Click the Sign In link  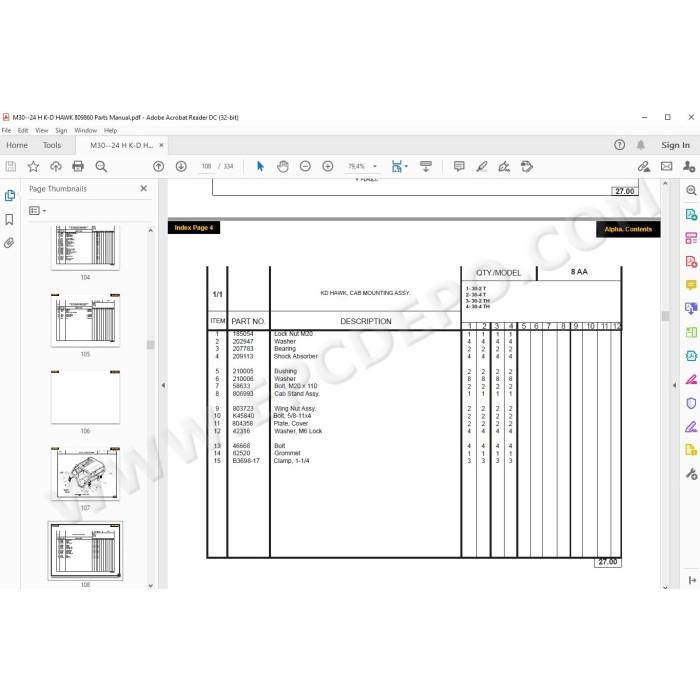click(675, 145)
